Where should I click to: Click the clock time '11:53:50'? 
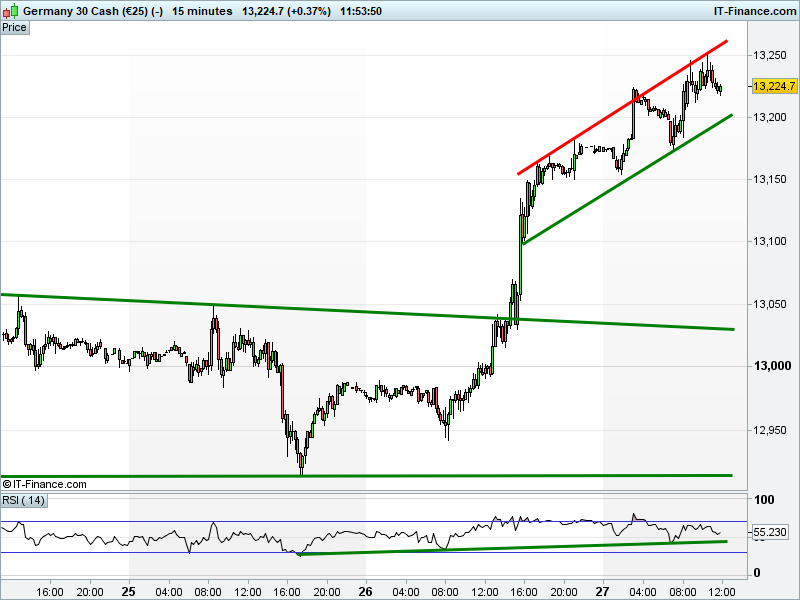(361, 11)
